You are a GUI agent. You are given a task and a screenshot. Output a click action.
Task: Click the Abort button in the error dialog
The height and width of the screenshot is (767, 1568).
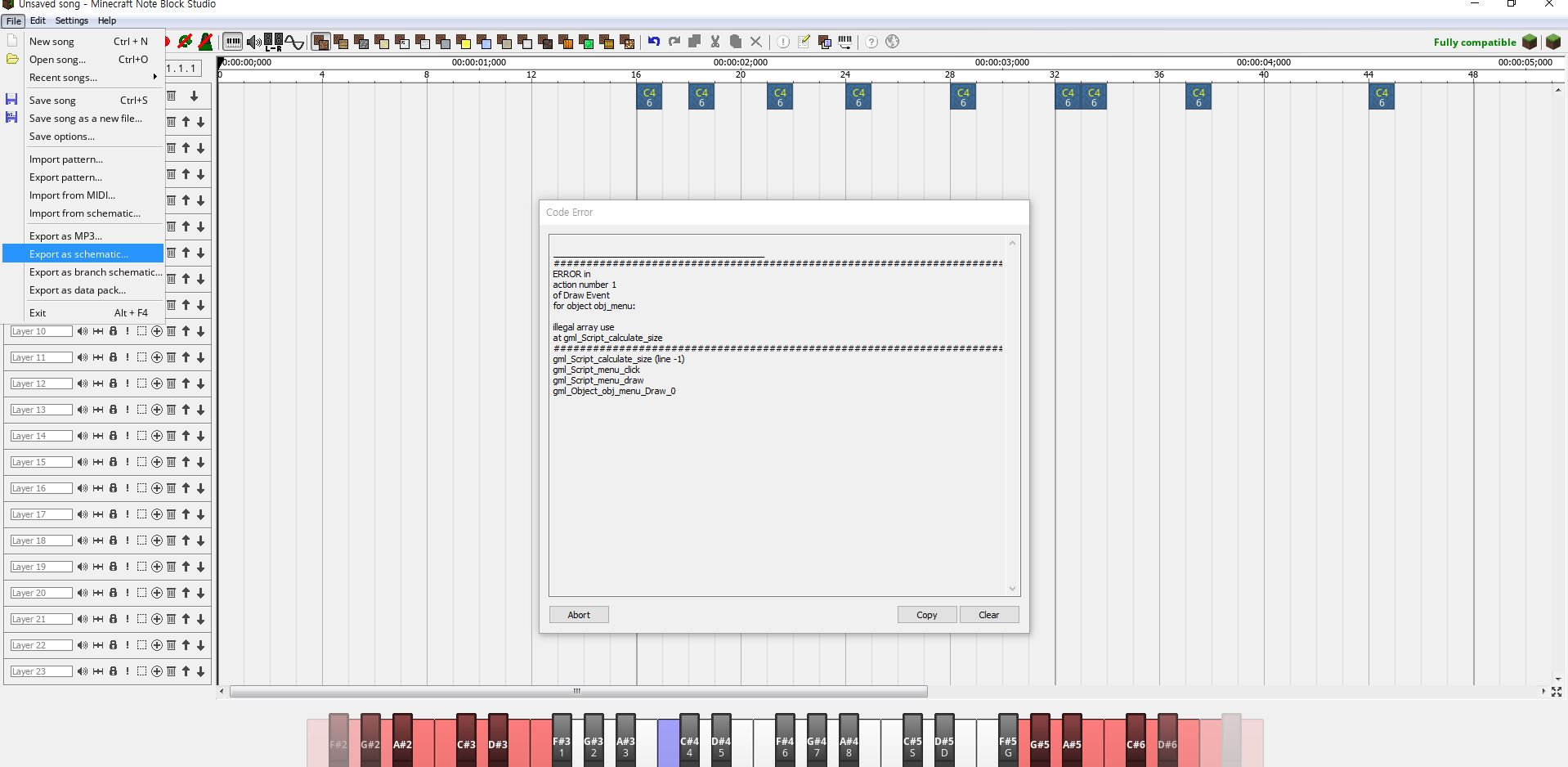point(579,614)
